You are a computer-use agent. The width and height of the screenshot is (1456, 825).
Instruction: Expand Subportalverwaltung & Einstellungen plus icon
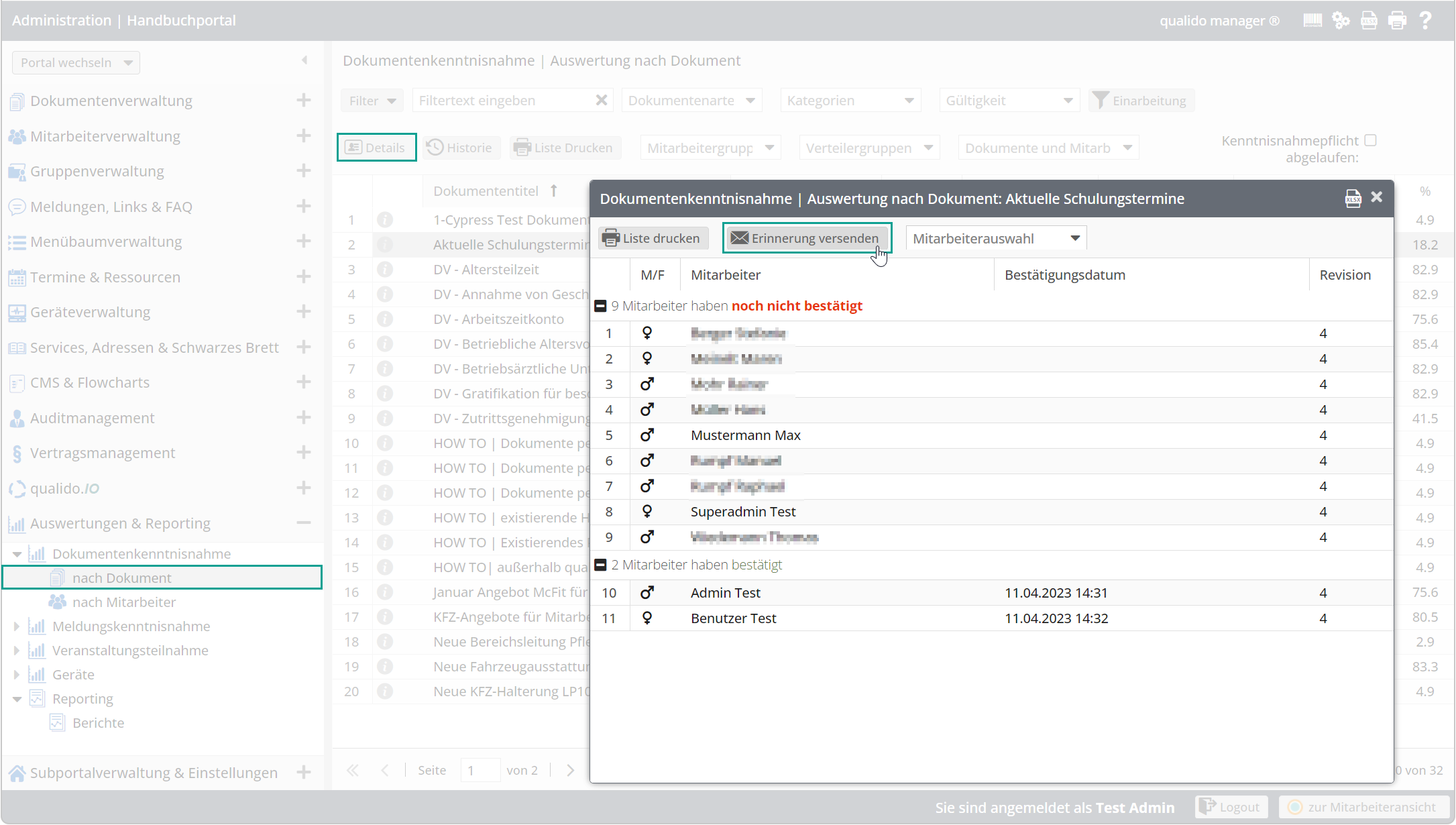[x=304, y=772]
